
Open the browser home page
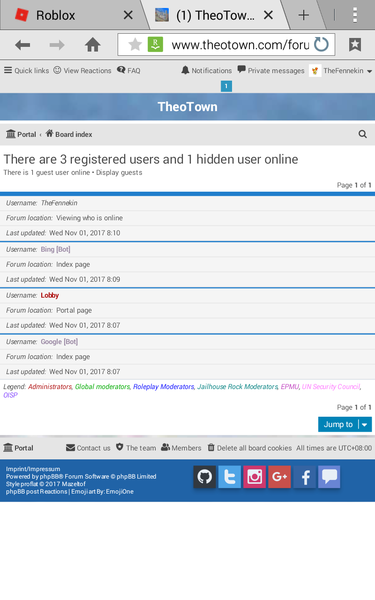(93, 45)
